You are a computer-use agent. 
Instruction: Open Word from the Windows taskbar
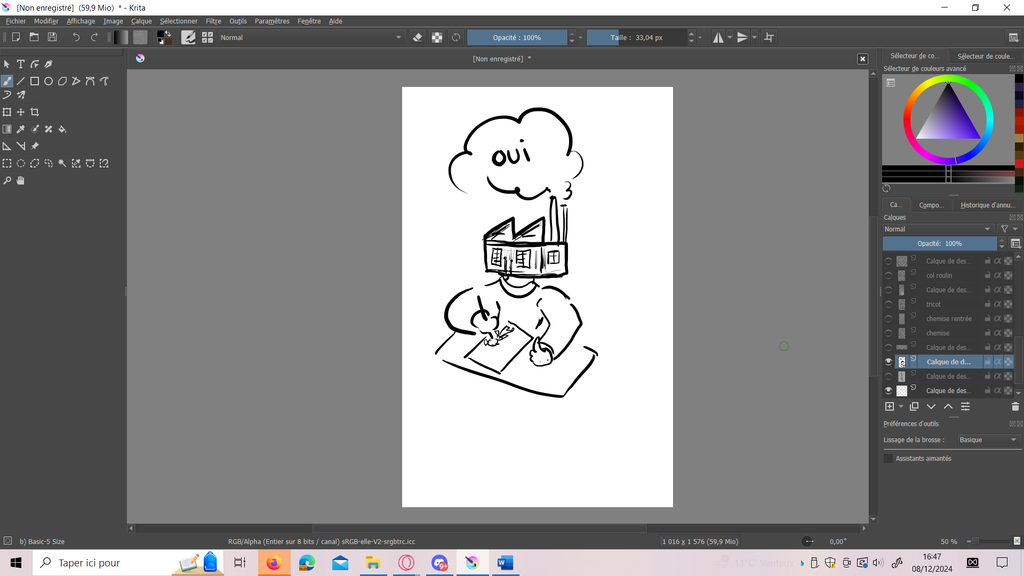[x=504, y=563]
